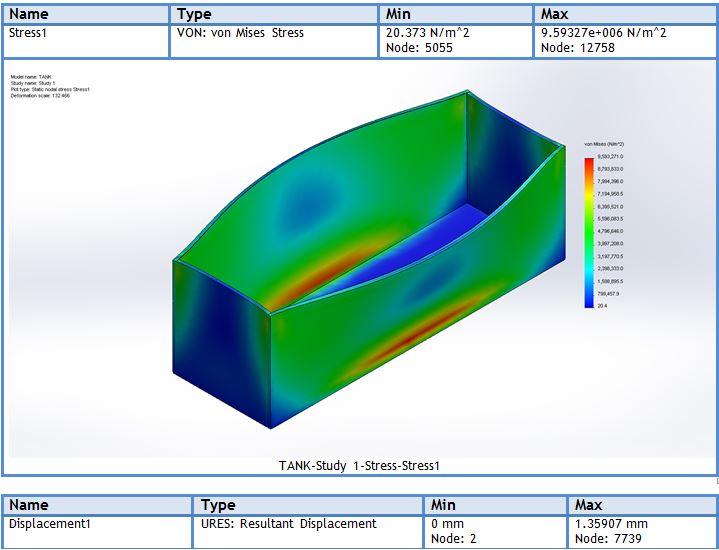Click the 'Model name: TANK' annotation
The width and height of the screenshot is (719, 550).
click(31, 77)
